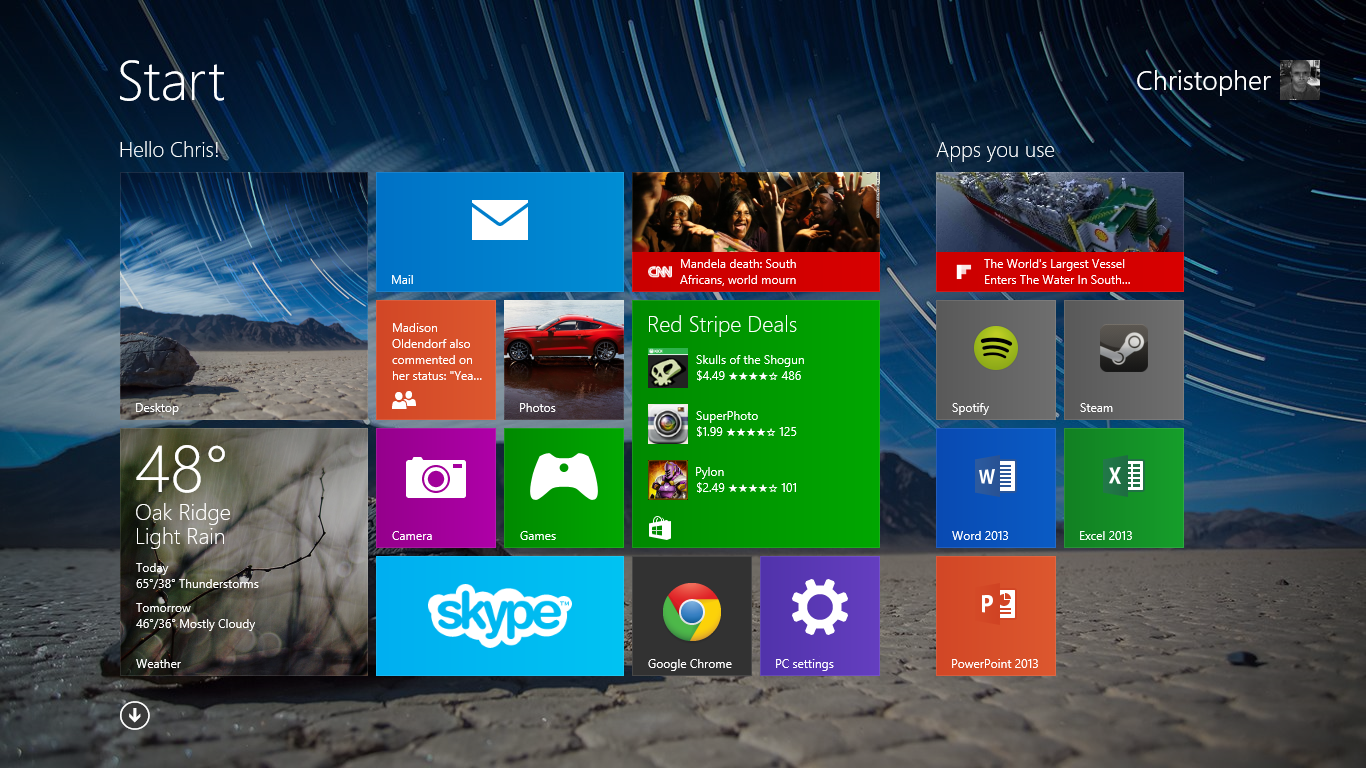Click the Light Rain condition text
Screen dimensions: 1366x768
click(x=180, y=537)
